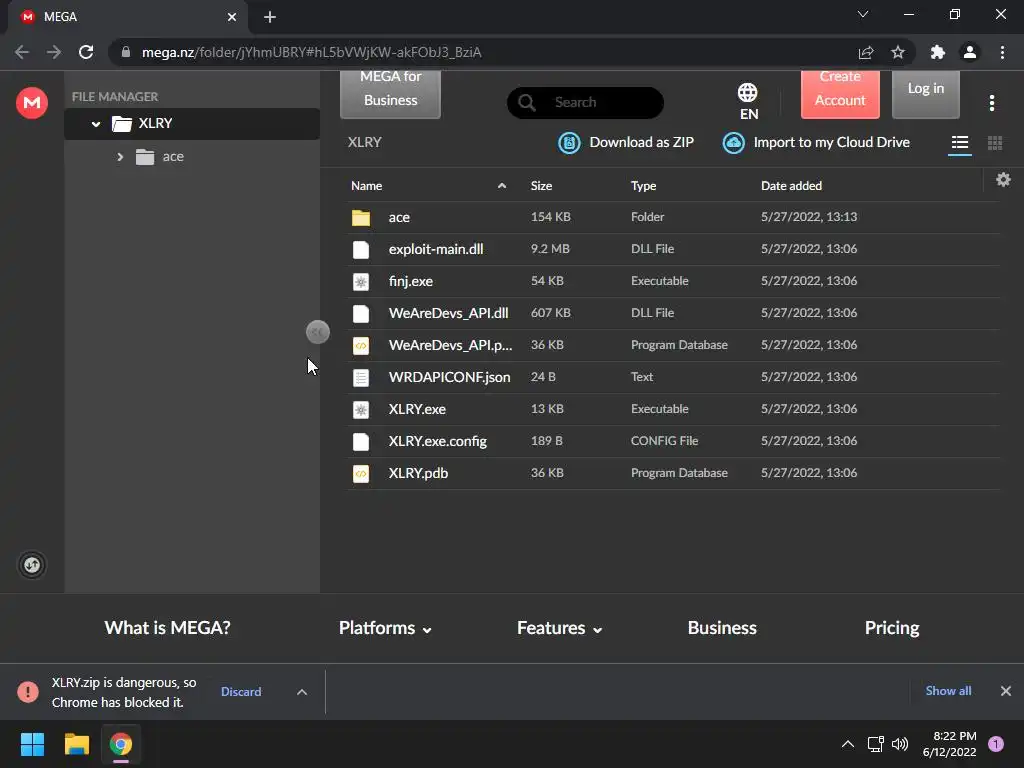Open Chrome tab search dropdown
Screen dimensions: 1024x768
click(x=863, y=14)
